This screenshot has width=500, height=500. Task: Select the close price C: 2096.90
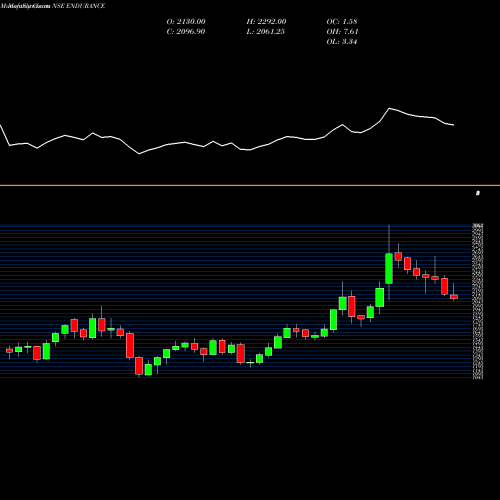pyautogui.click(x=186, y=32)
